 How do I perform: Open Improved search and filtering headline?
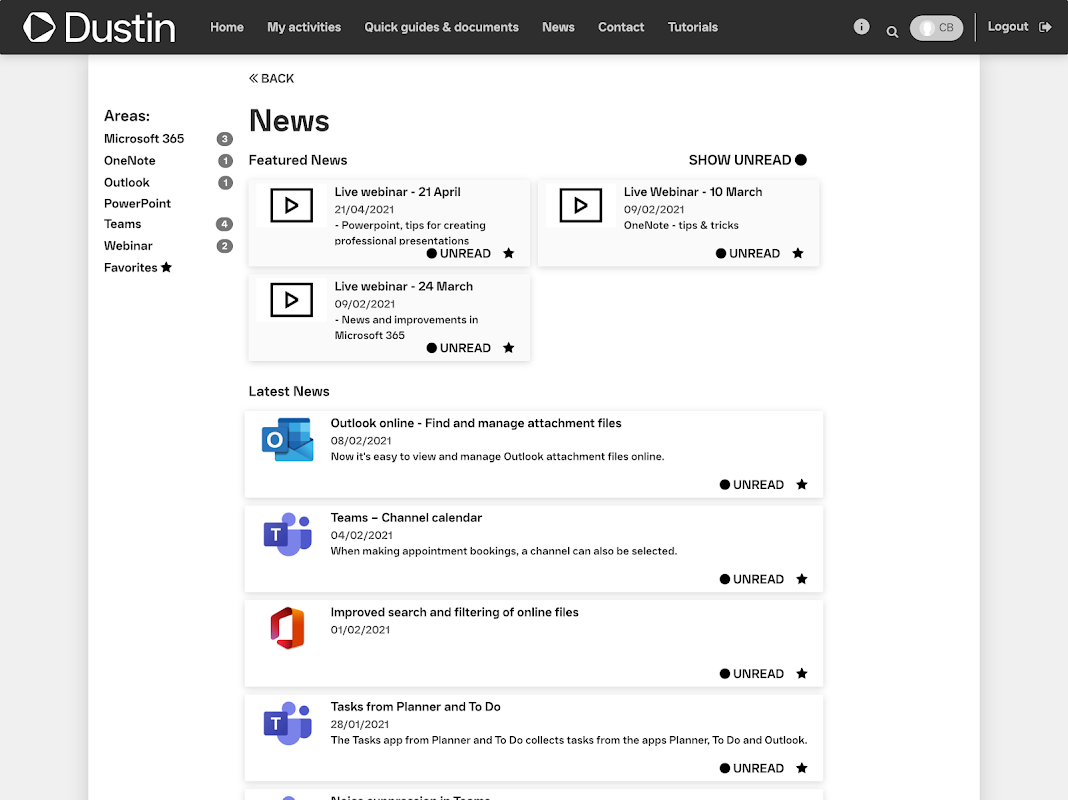coord(454,612)
